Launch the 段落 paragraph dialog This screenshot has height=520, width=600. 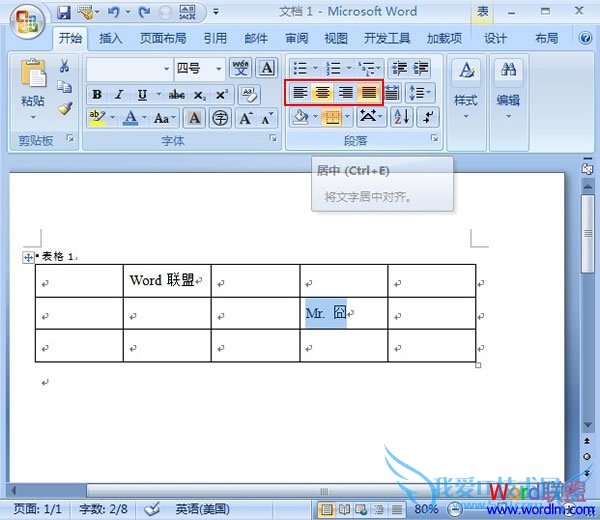[x=434, y=138]
